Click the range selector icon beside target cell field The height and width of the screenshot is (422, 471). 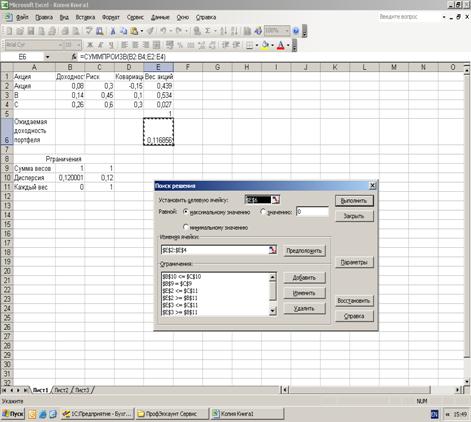(275, 200)
